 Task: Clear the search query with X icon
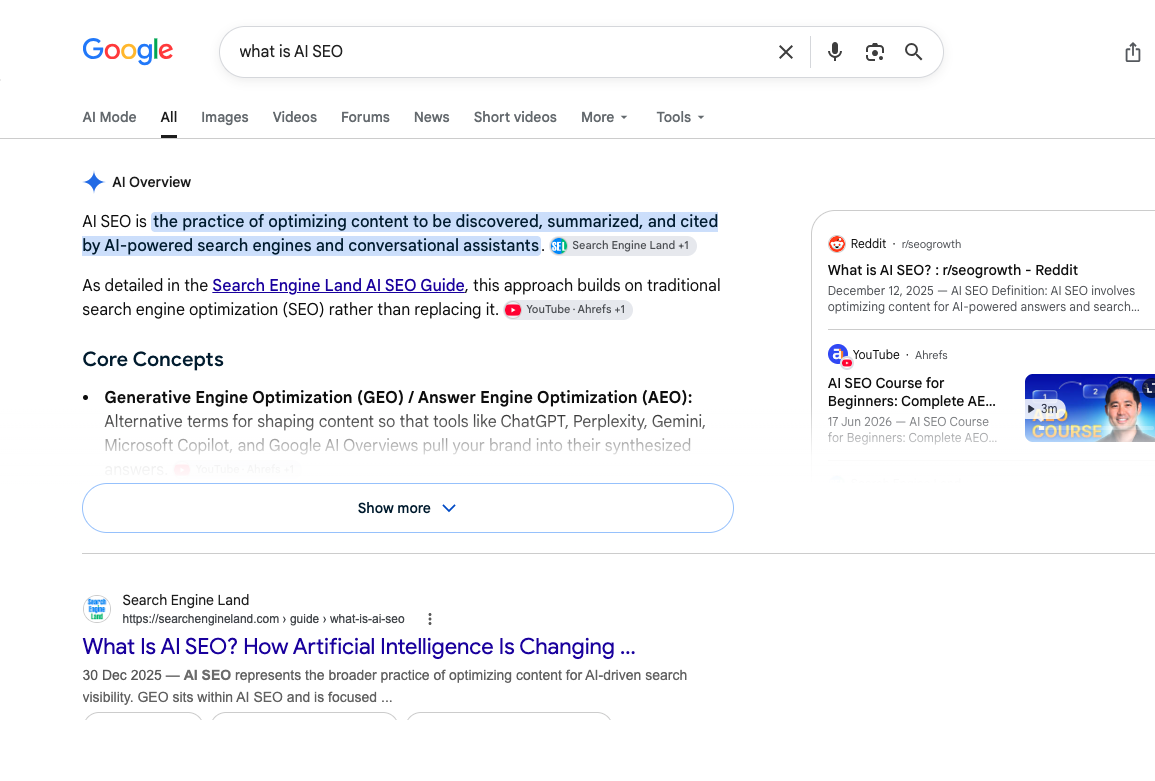786,52
